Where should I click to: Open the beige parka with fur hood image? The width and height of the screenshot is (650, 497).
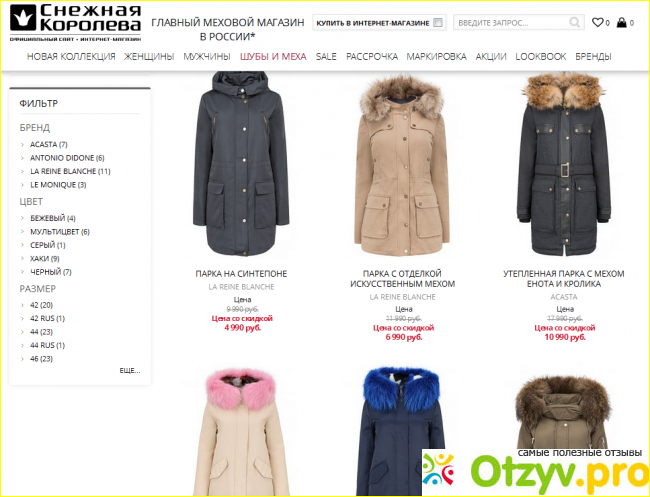(402, 166)
